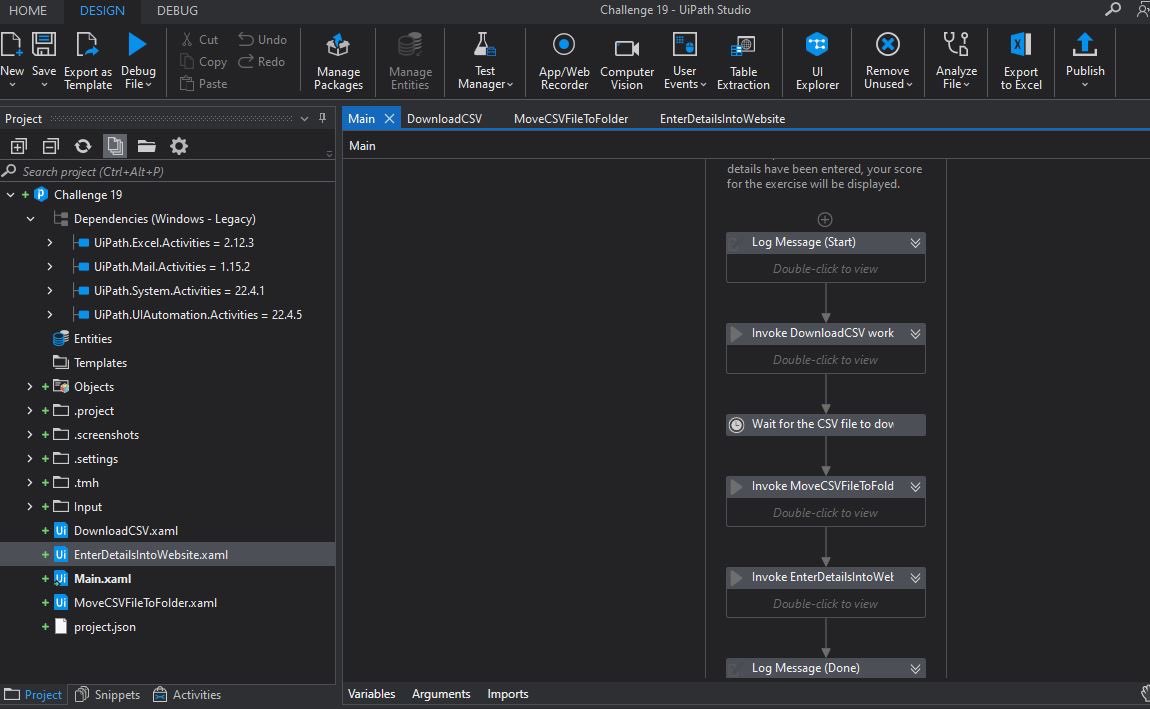Click the search icon in title bar
Image resolution: width=1150 pixels, height=709 pixels.
[x=1113, y=10]
